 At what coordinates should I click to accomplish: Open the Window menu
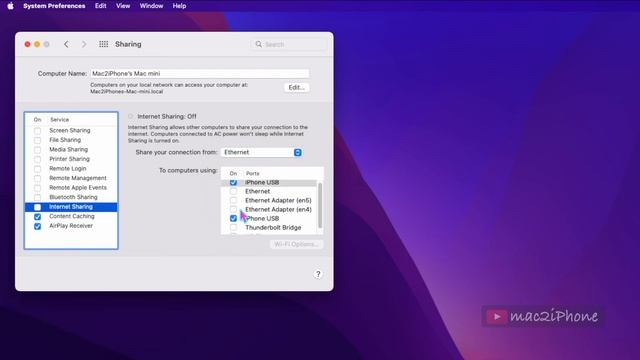tap(151, 6)
